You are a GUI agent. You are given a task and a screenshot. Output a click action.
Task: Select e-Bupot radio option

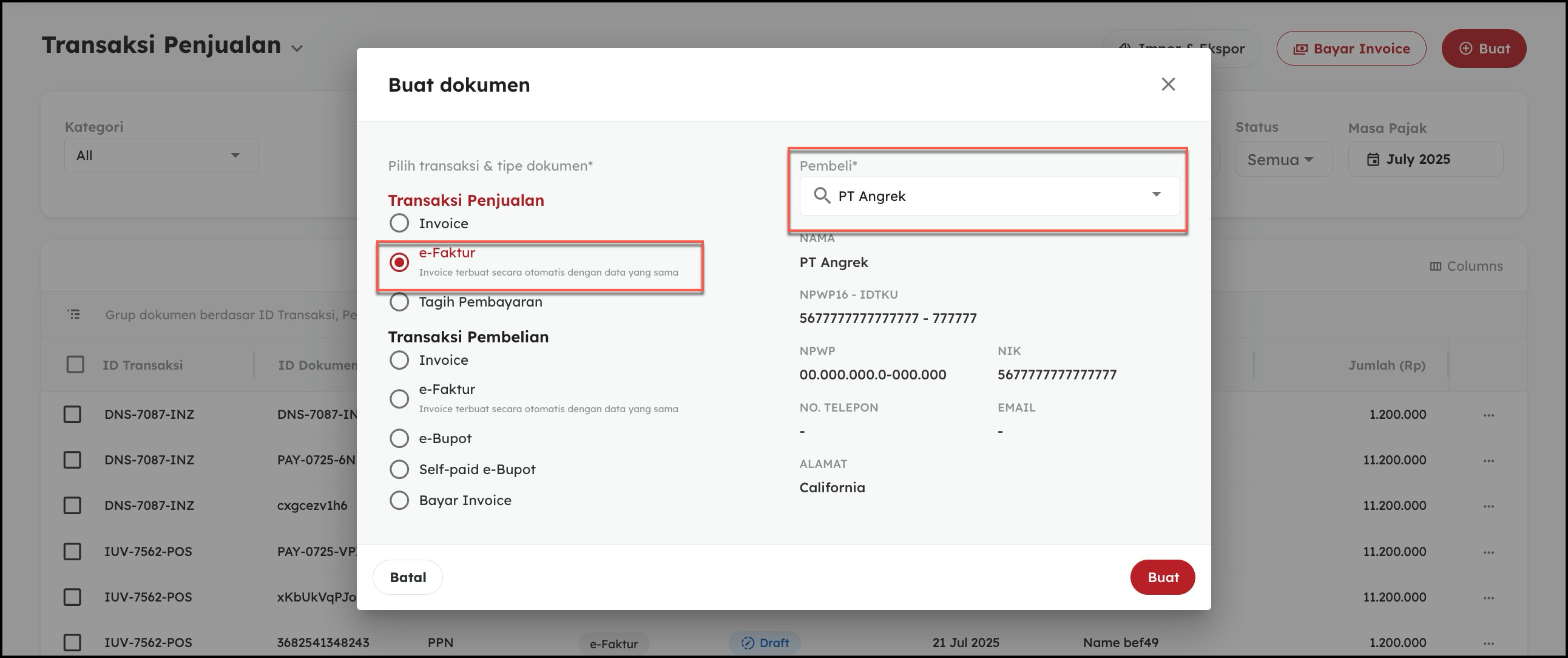coord(399,438)
